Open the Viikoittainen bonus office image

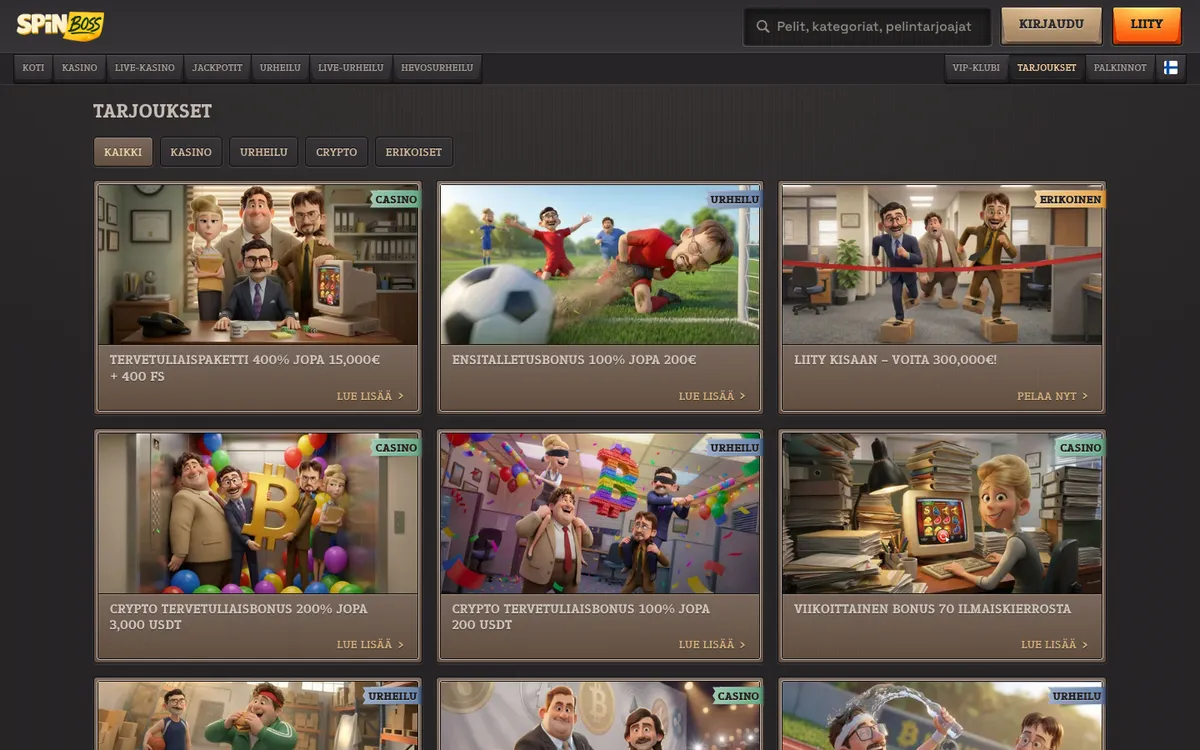pyautogui.click(x=942, y=513)
